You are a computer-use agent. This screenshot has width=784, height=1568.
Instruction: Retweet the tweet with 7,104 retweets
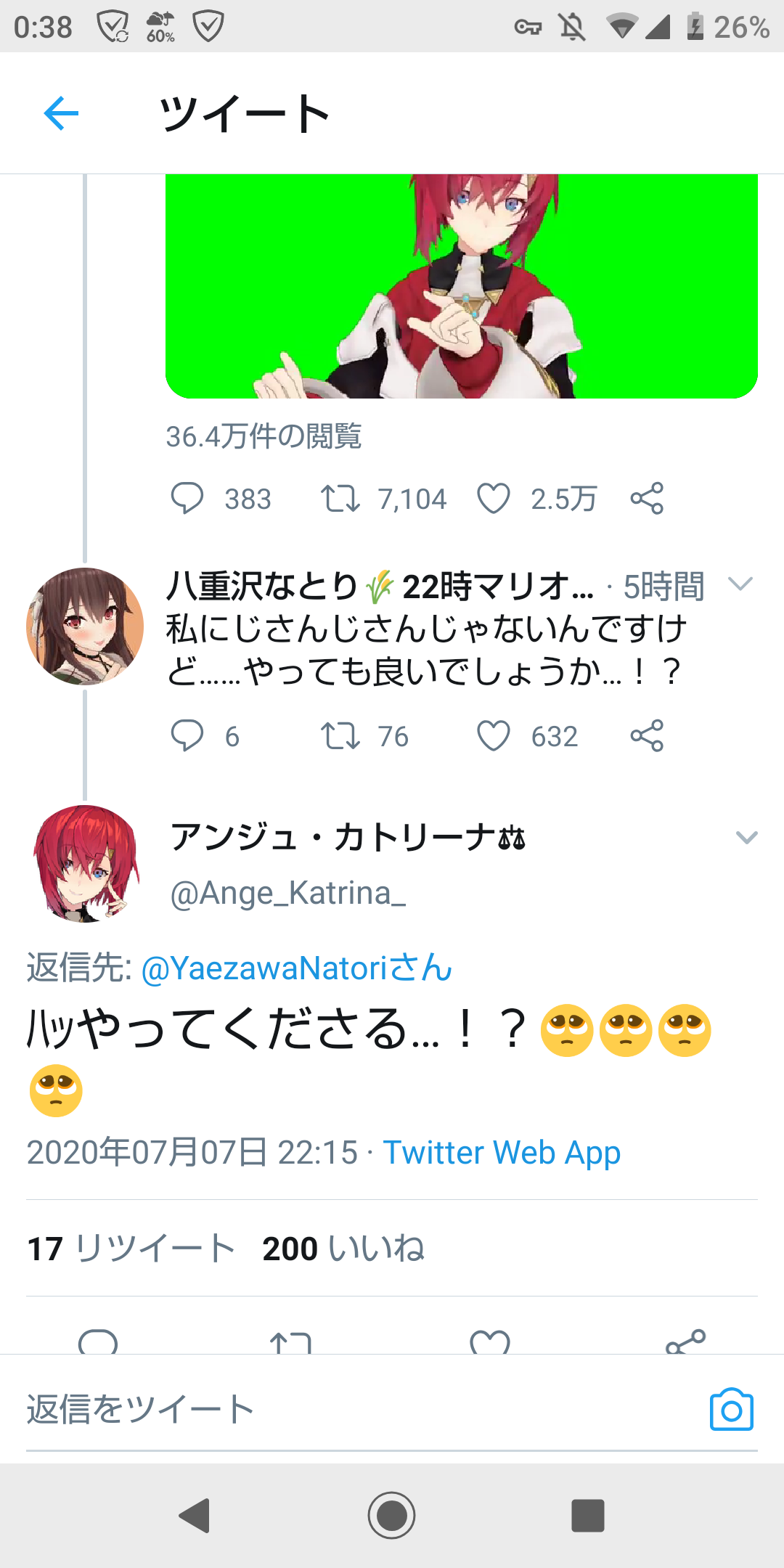coord(341,497)
